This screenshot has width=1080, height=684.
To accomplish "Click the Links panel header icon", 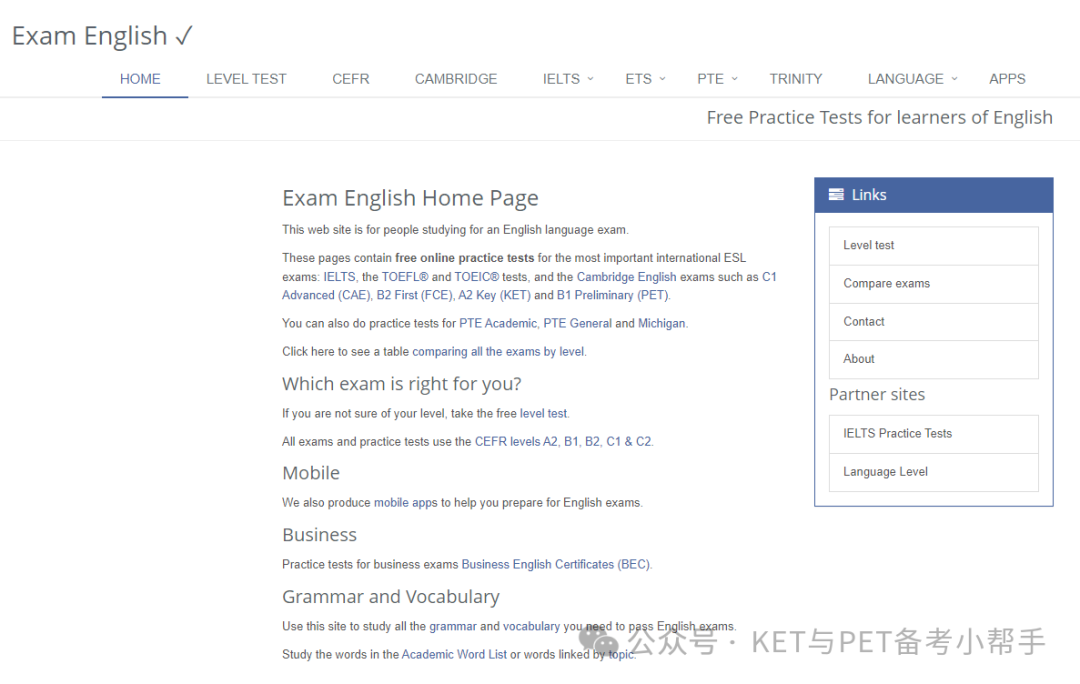I will (836, 195).
